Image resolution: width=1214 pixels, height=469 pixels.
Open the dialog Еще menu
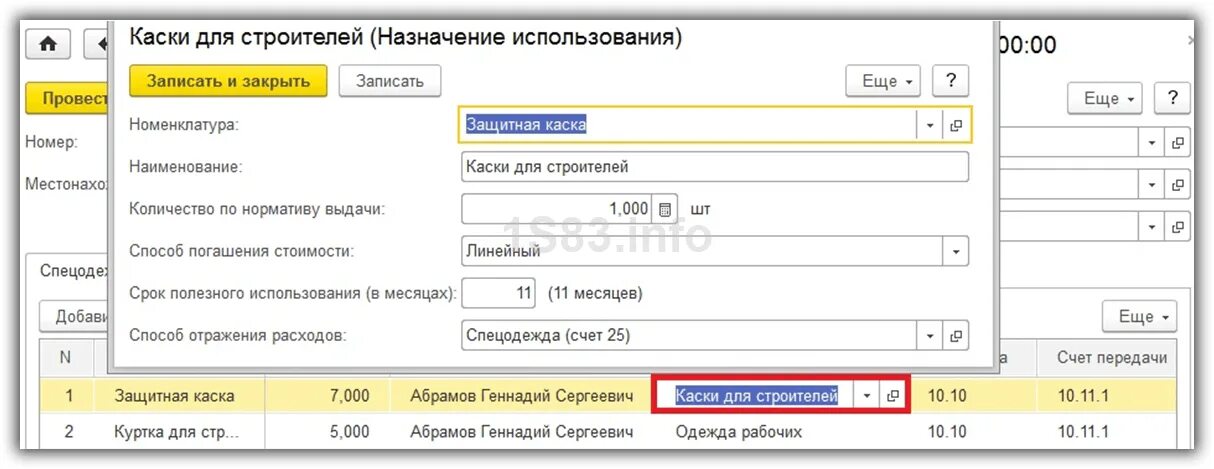(x=883, y=81)
